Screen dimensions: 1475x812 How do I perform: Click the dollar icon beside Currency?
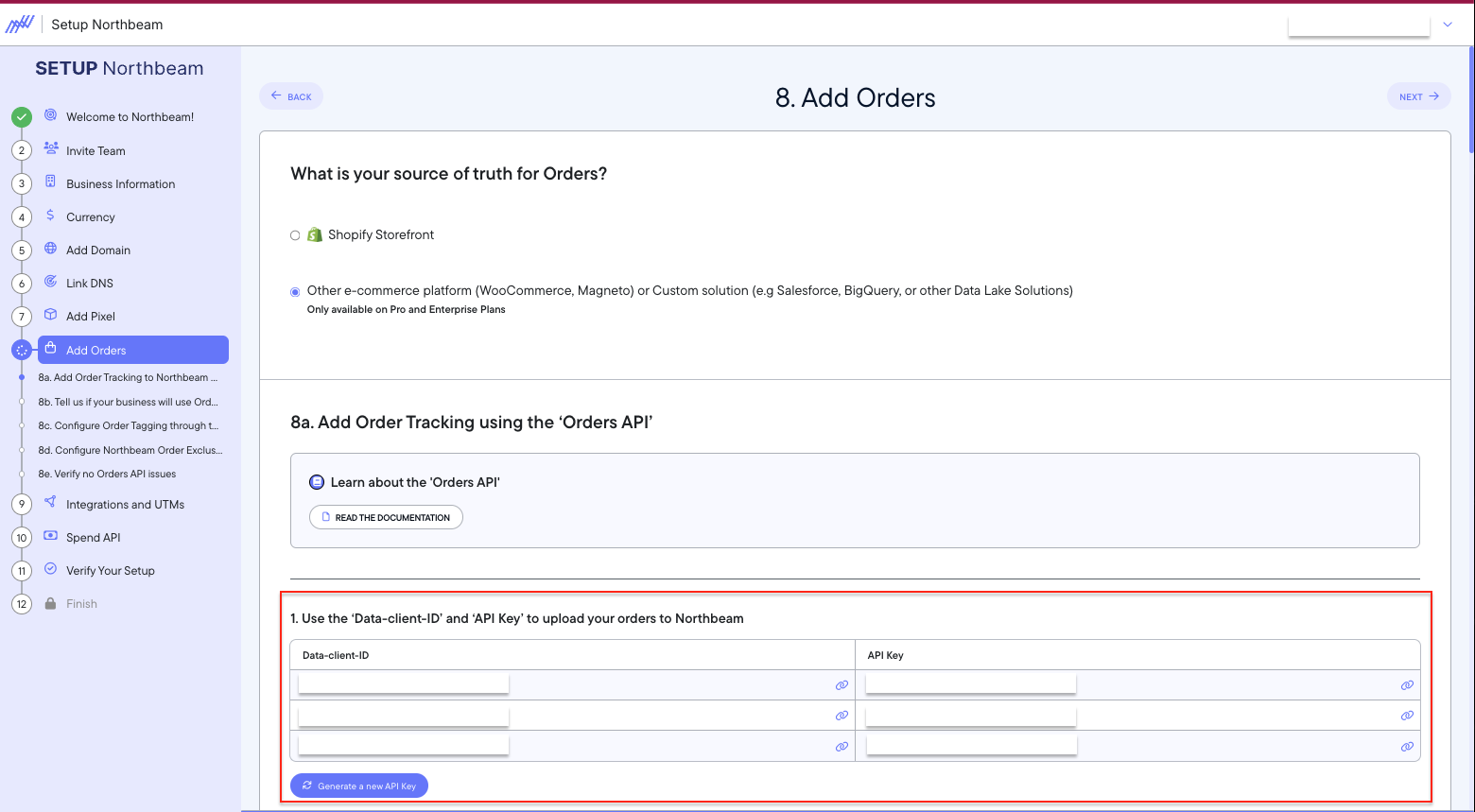(x=51, y=216)
